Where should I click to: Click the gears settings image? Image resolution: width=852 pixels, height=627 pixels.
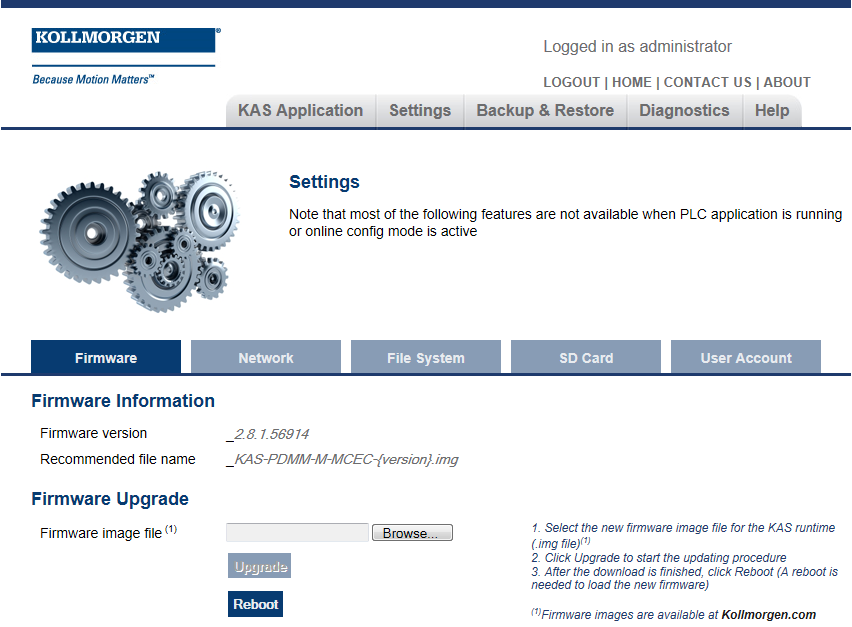coord(140,241)
